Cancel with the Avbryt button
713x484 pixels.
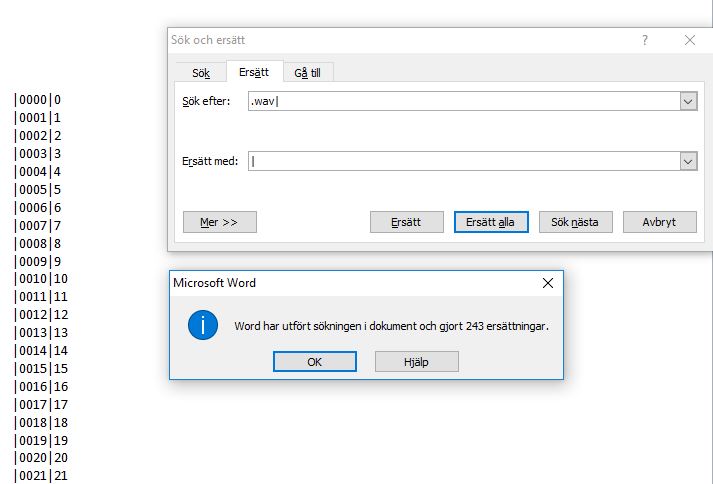click(659, 222)
